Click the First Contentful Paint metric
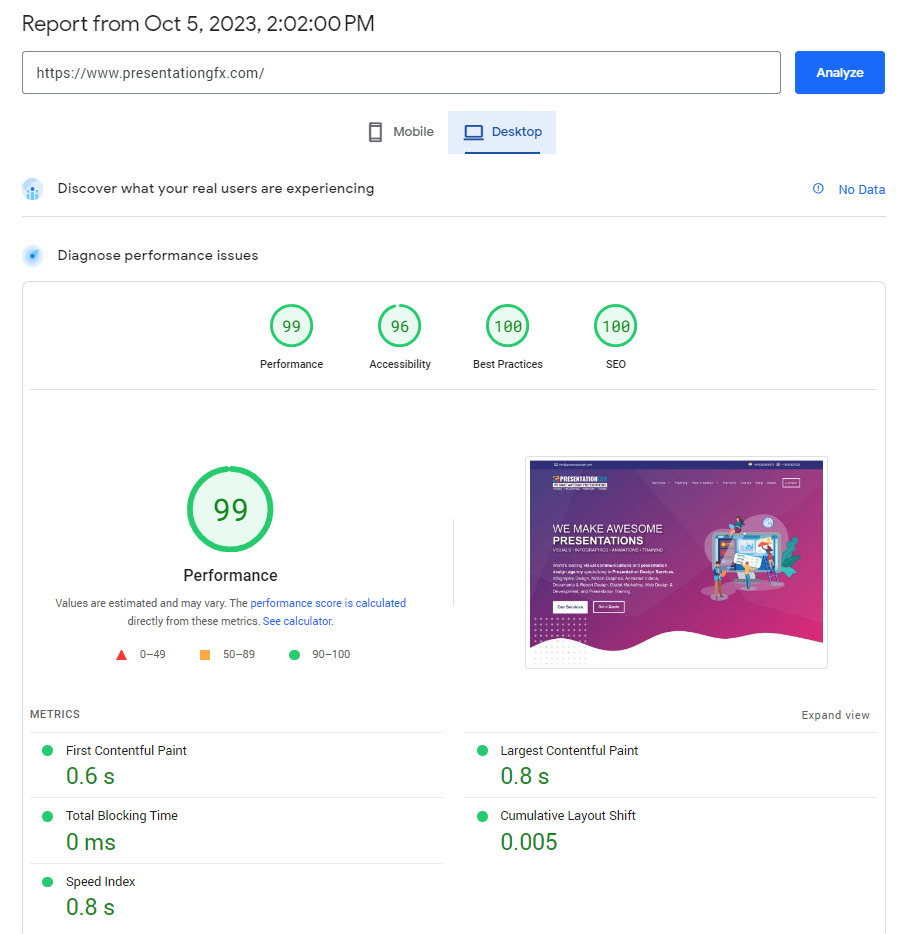Image resolution: width=905 pixels, height=934 pixels. coord(126,751)
